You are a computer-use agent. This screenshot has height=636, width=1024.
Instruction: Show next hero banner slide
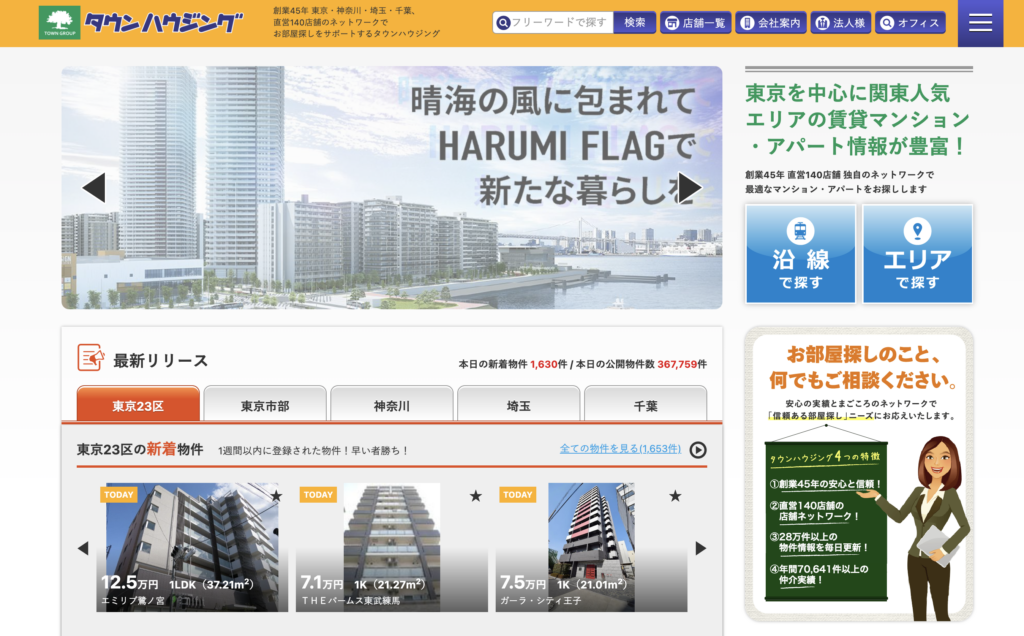[690, 187]
